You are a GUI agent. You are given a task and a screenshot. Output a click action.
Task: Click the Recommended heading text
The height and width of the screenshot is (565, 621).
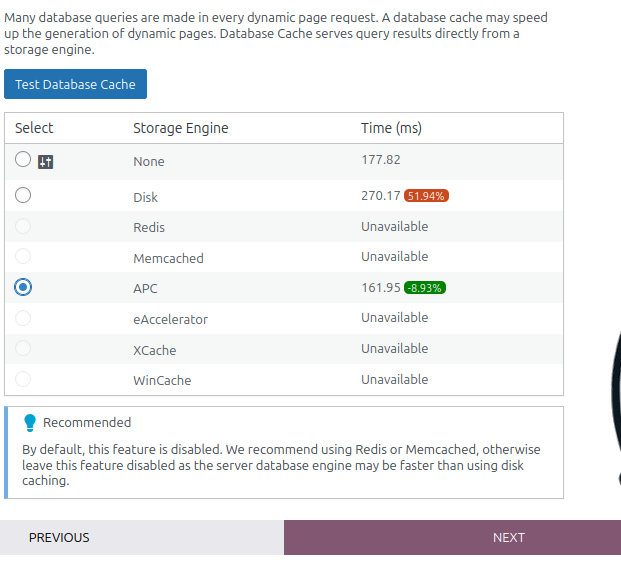click(x=87, y=422)
